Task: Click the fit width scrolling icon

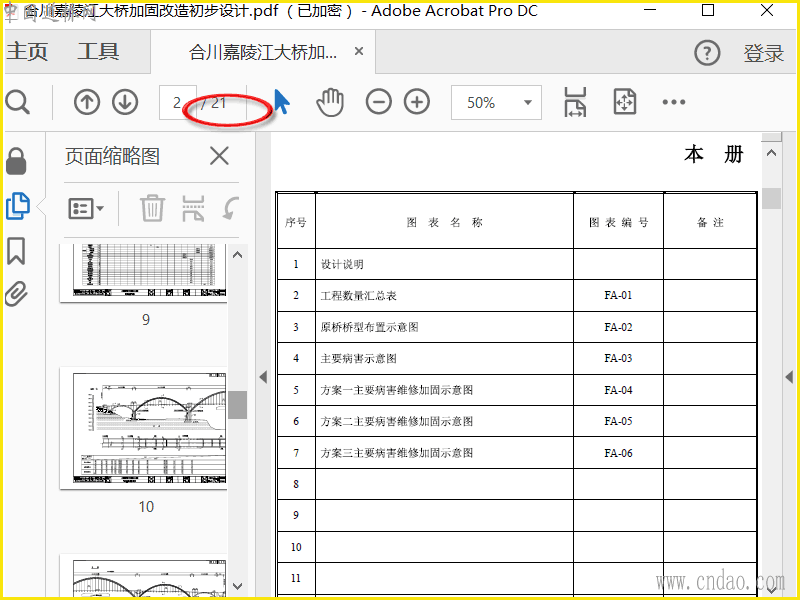Action: (575, 102)
